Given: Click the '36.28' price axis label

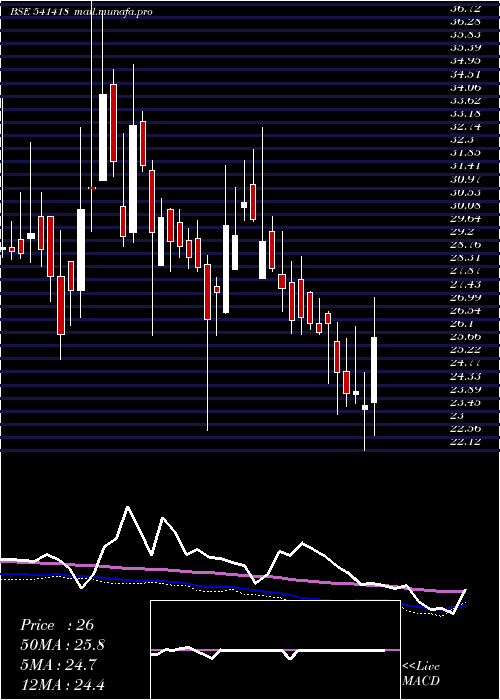Looking at the screenshot, I should (x=466, y=21).
